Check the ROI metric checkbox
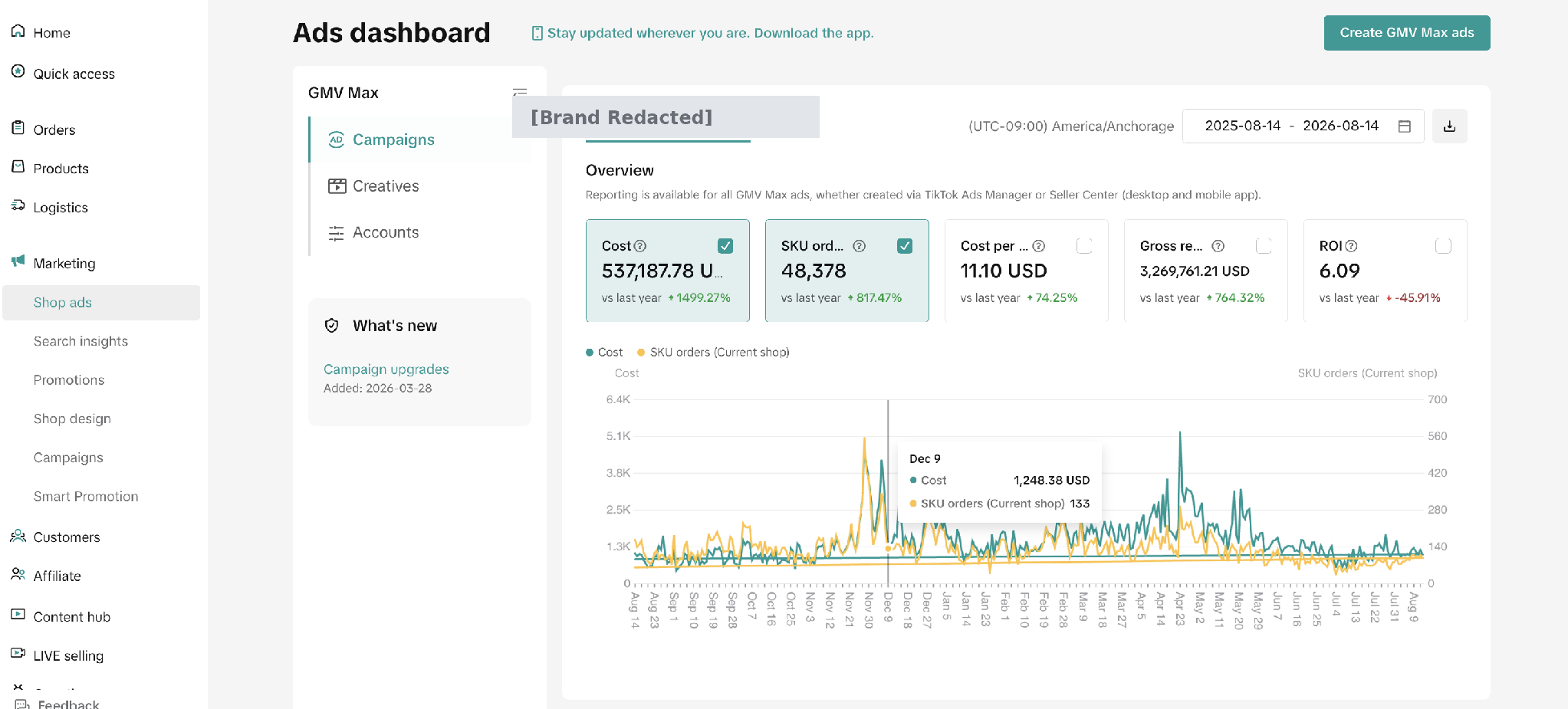 coord(1443,246)
